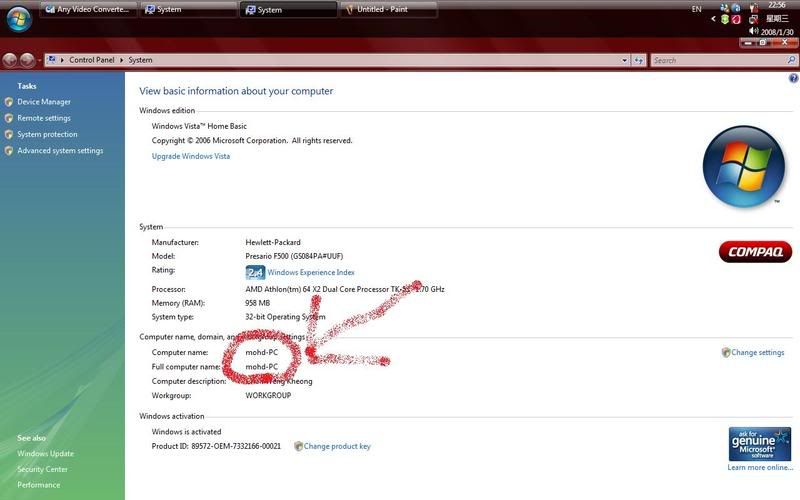Click Control Panel in the address bar
The image size is (800, 500).
click(x=92, y=60)
